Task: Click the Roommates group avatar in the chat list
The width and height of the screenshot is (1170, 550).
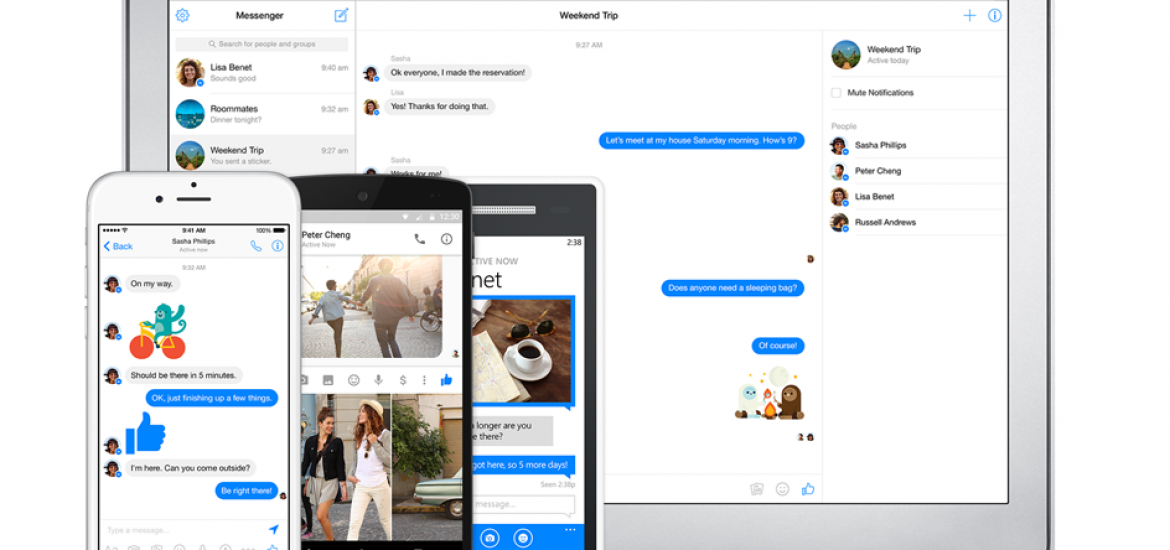Action: (190, 113)
